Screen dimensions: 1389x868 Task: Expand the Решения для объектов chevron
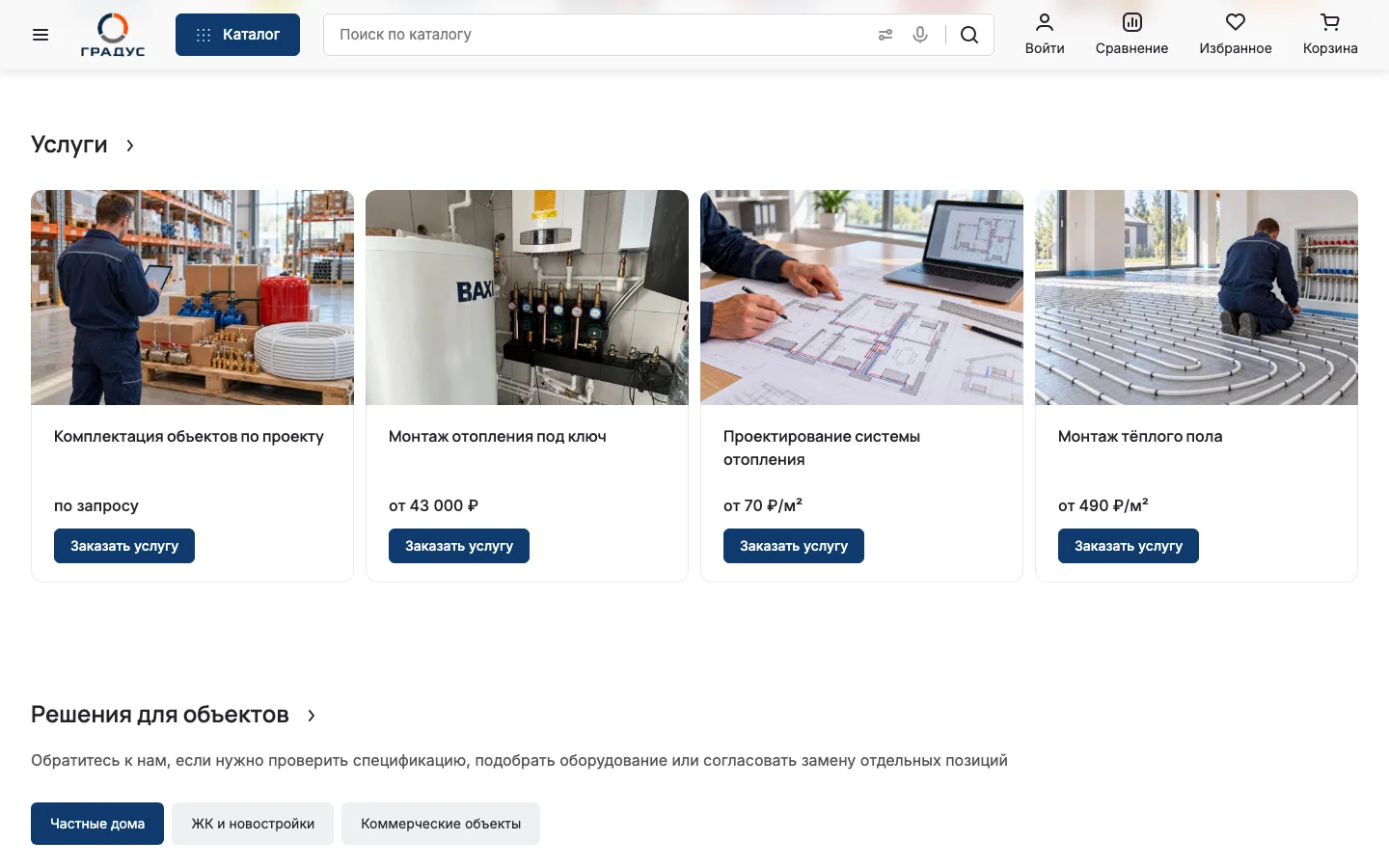point(312,716)
